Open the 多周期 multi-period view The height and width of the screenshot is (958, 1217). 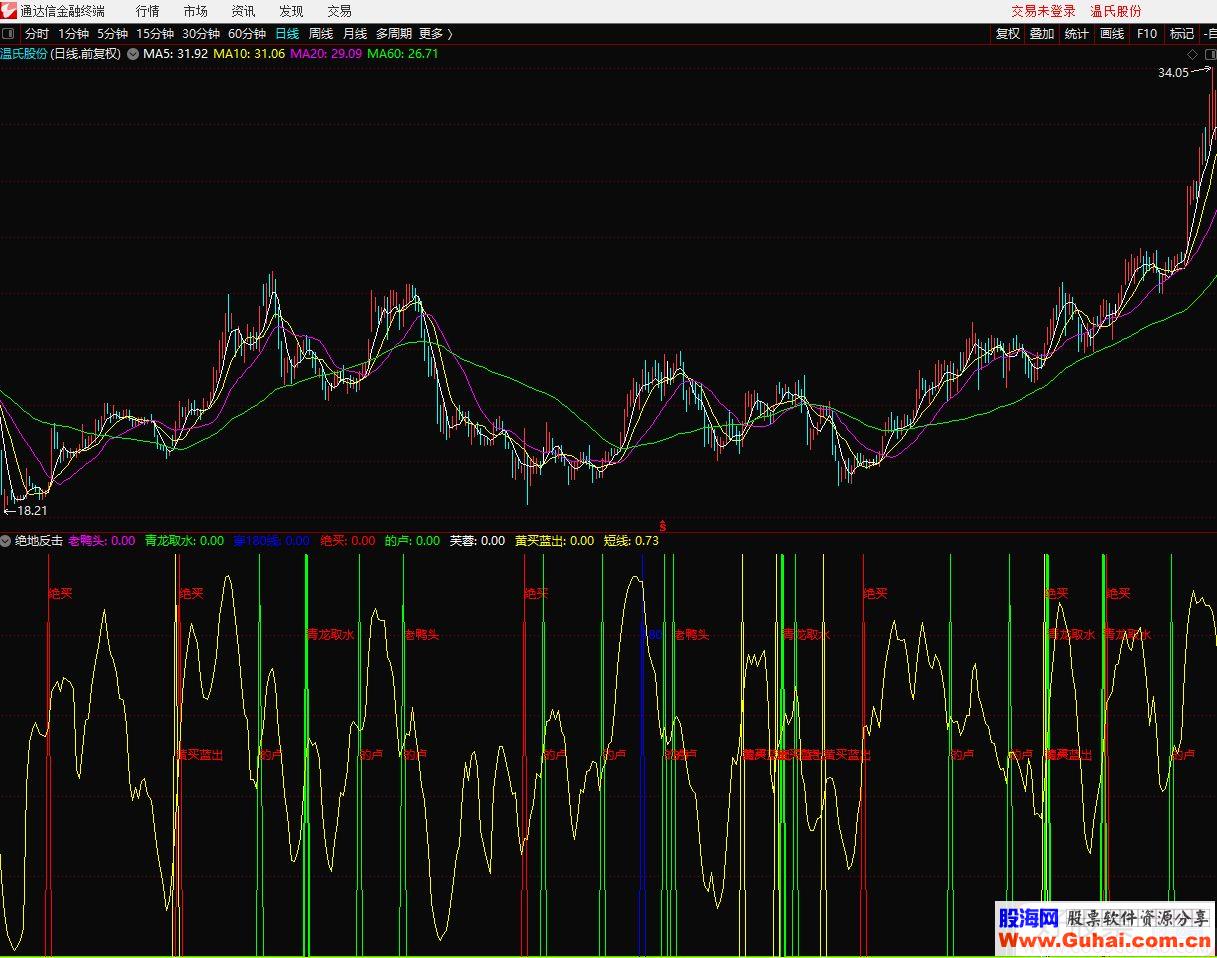tap(394, 34)
